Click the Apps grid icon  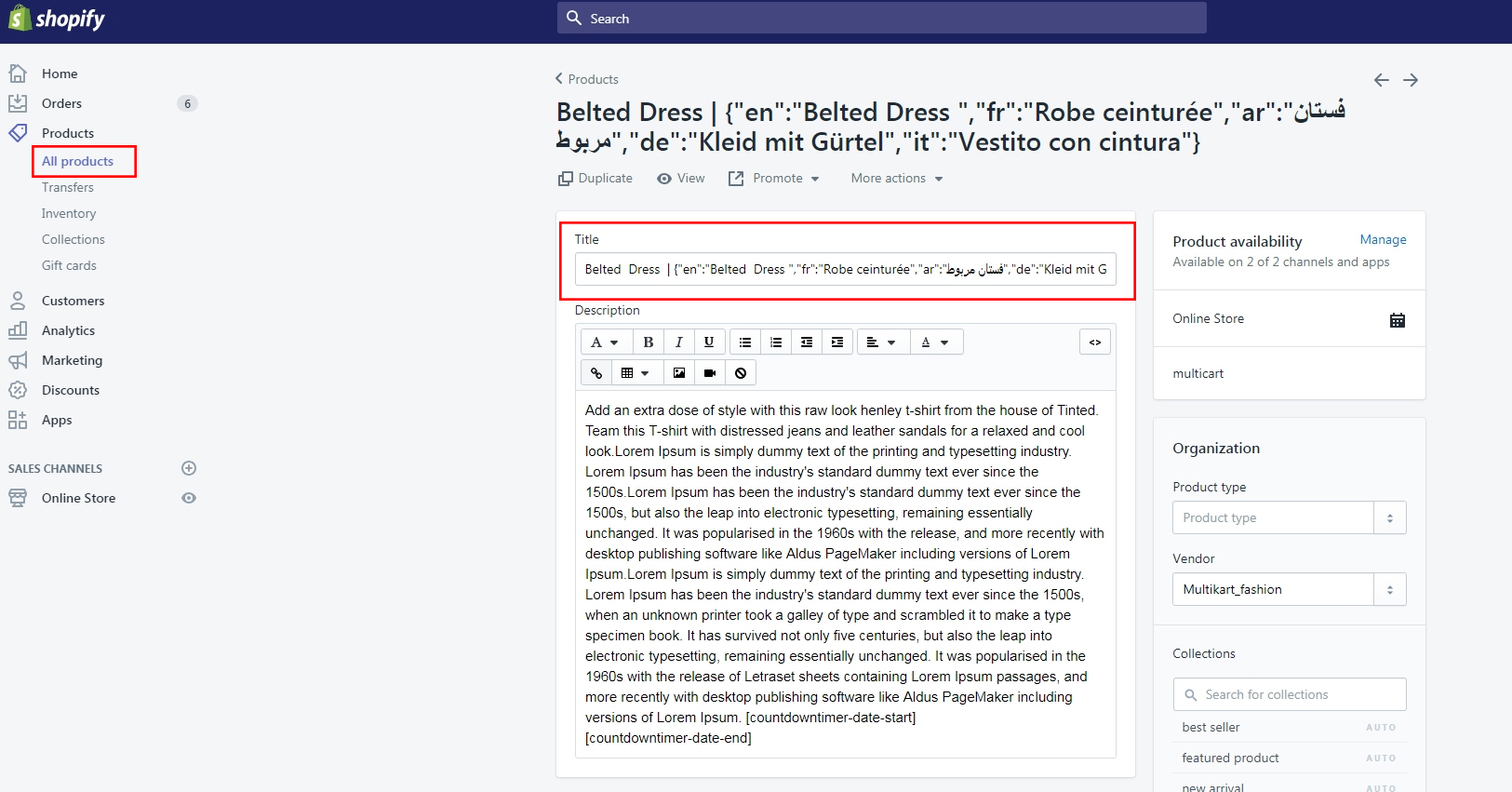point(18,420)
